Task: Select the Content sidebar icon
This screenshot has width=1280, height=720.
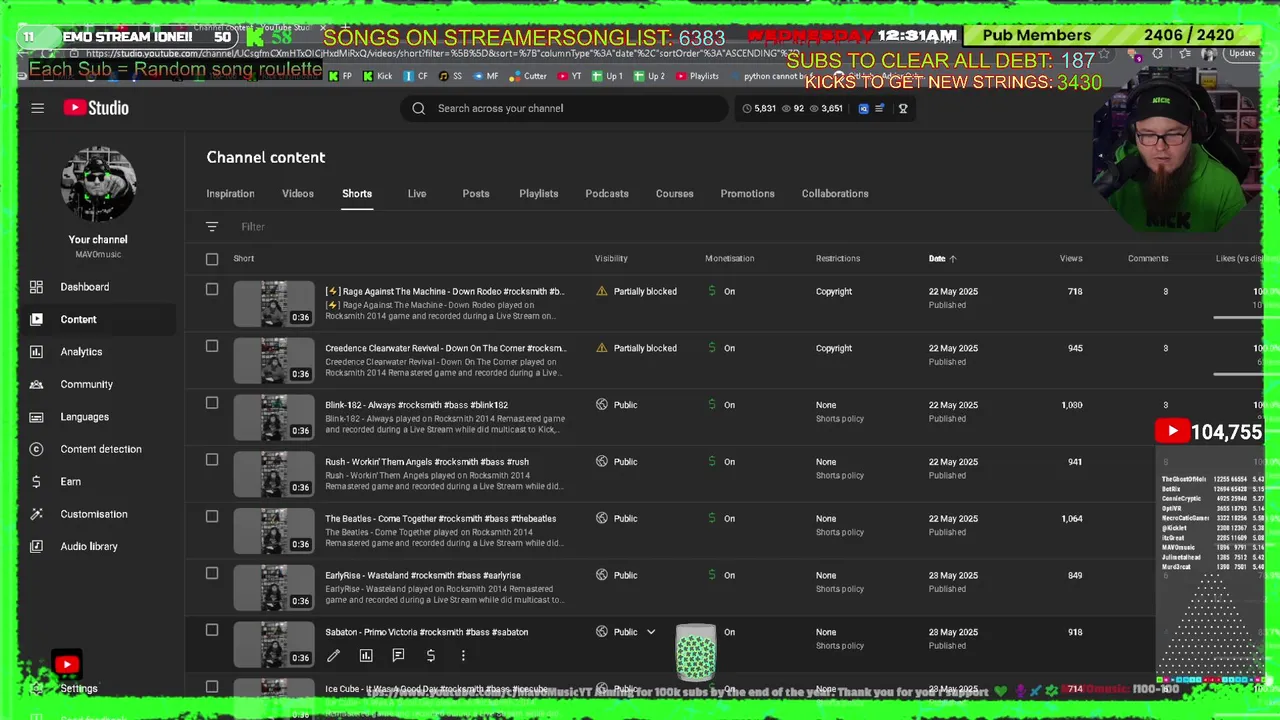Action: pyautogui.click(x=36, y=319)
